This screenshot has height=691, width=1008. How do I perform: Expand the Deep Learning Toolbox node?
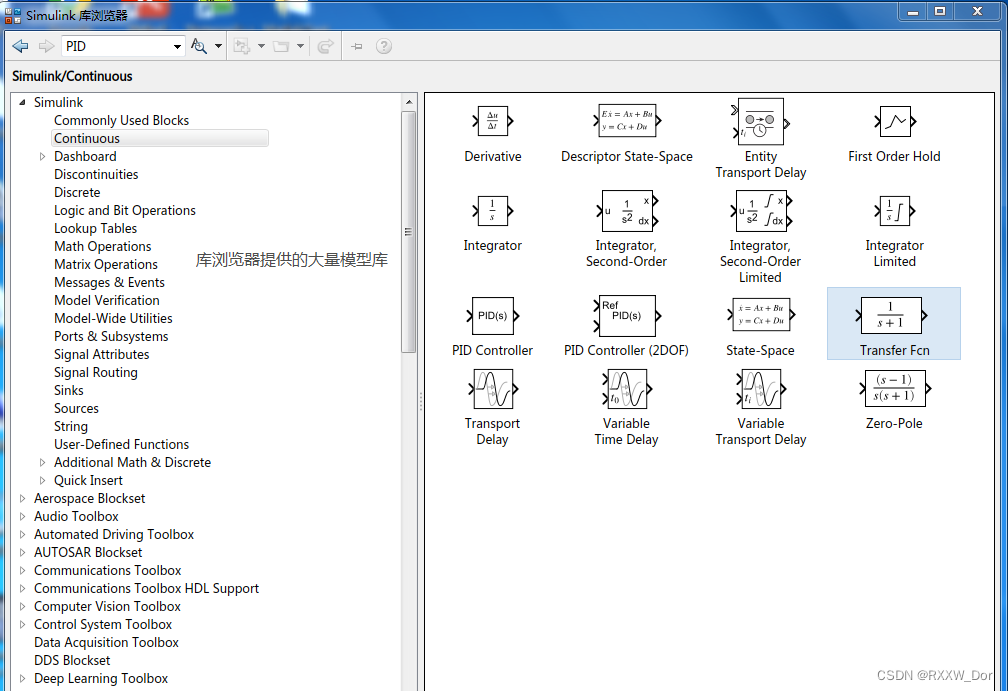pyautogui.click(x=22, y=678)
